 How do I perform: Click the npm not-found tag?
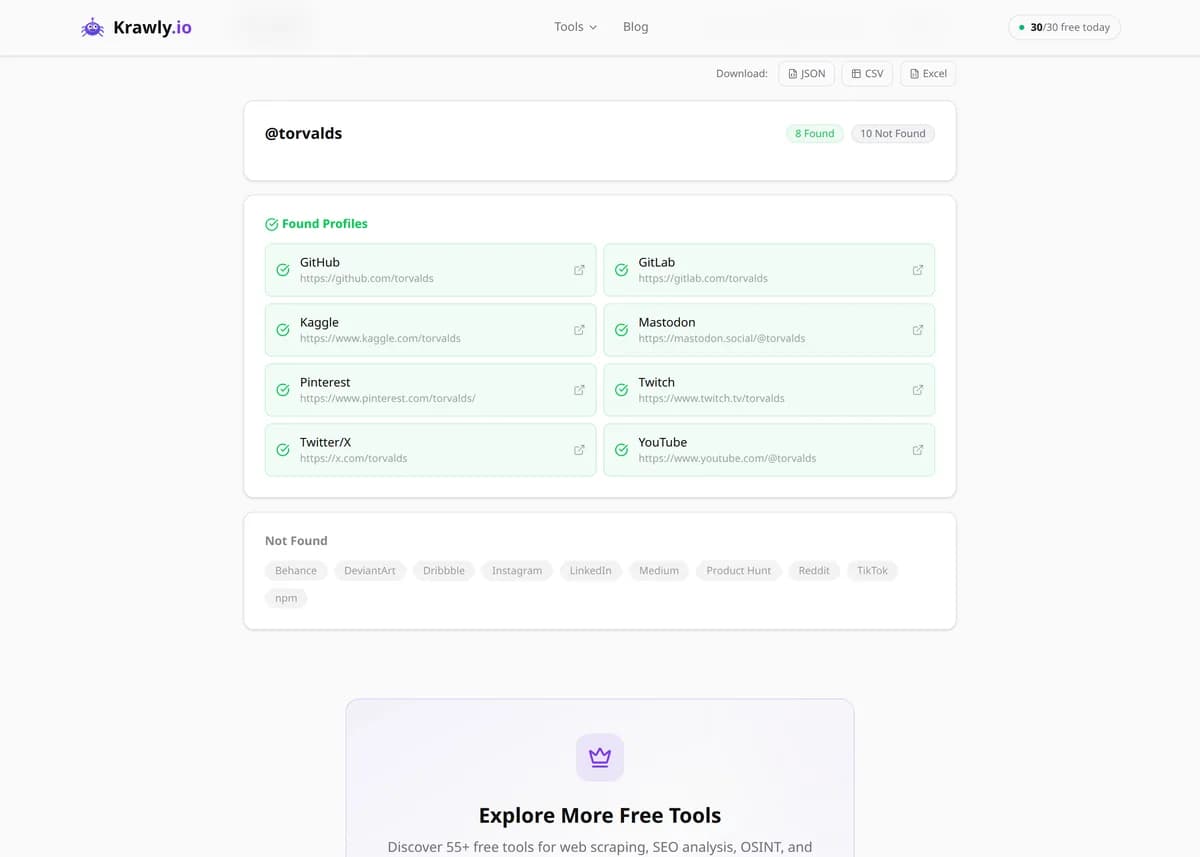(286, 598)
